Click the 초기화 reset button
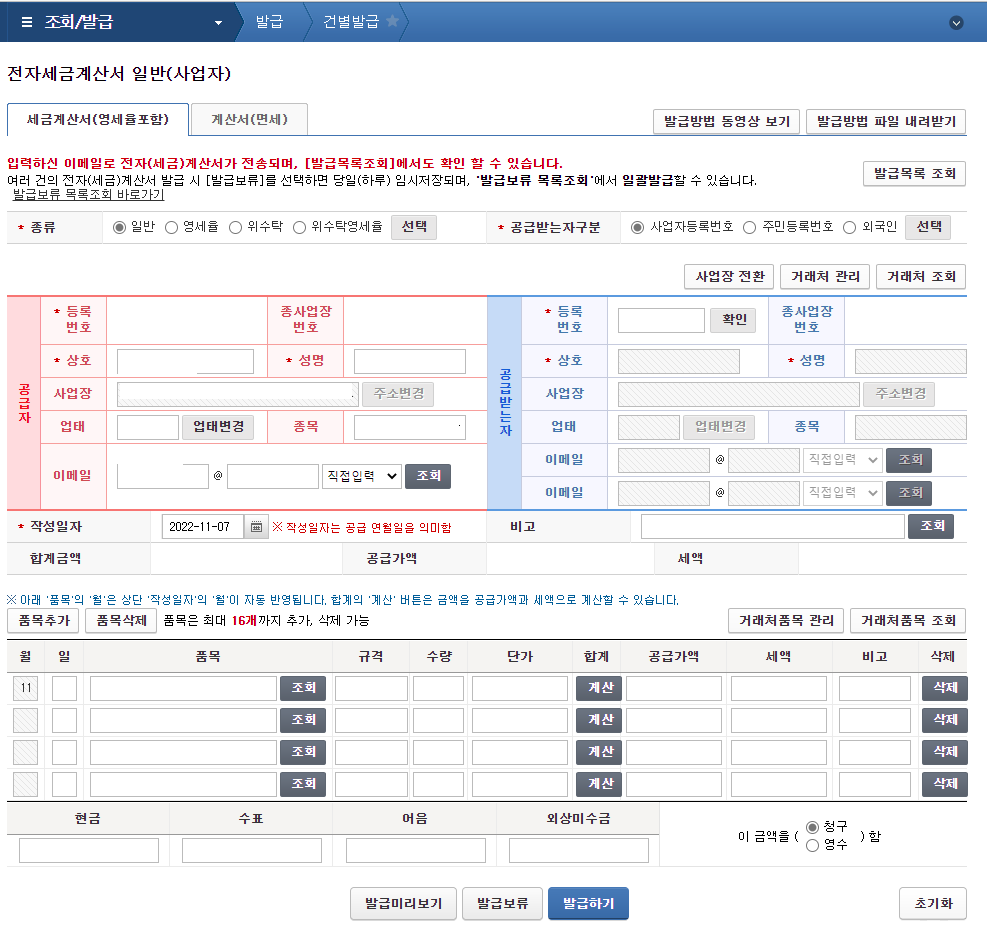Screen dimensions: 987x943 (932, 903)
